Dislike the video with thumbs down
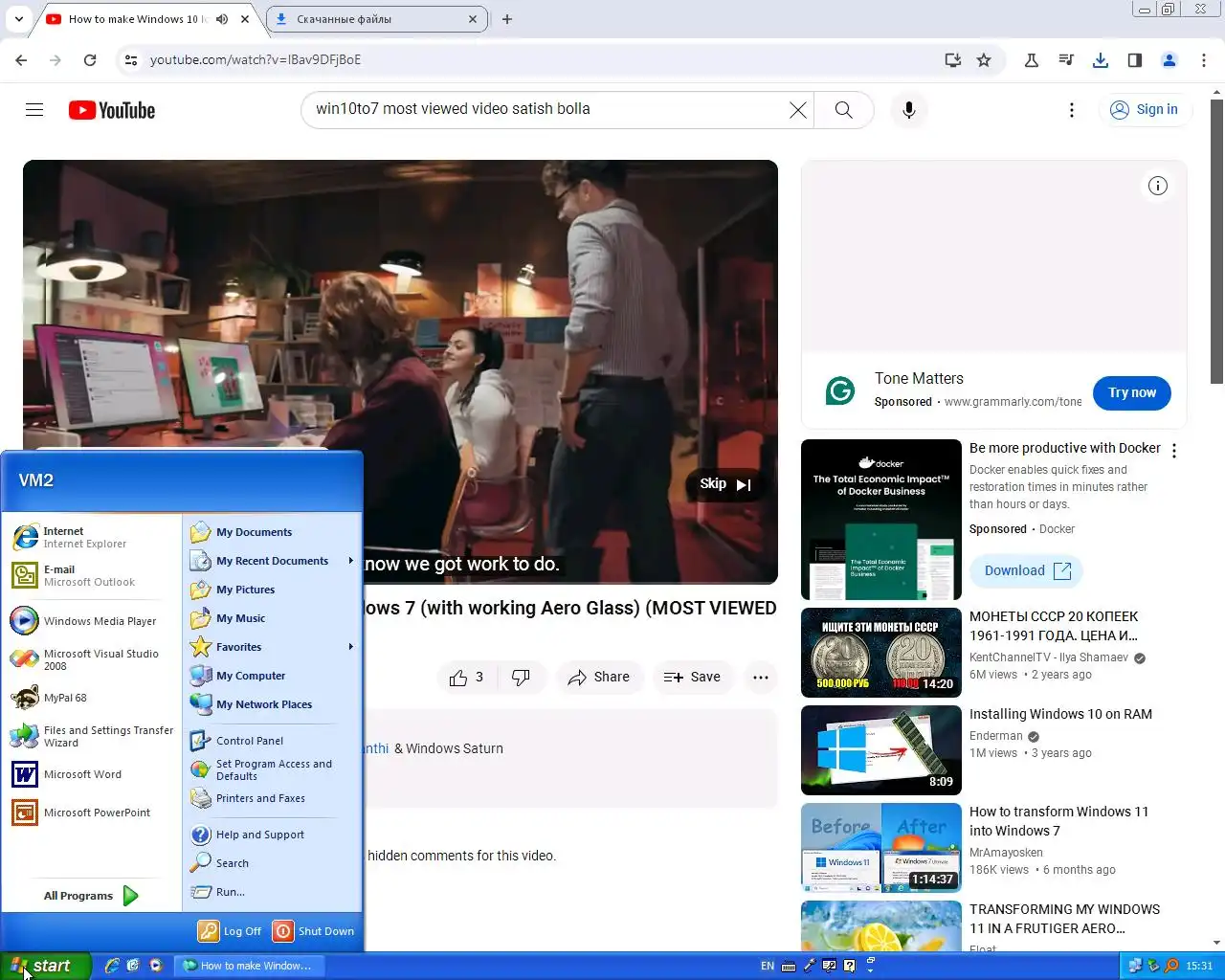 coord(522,677)
